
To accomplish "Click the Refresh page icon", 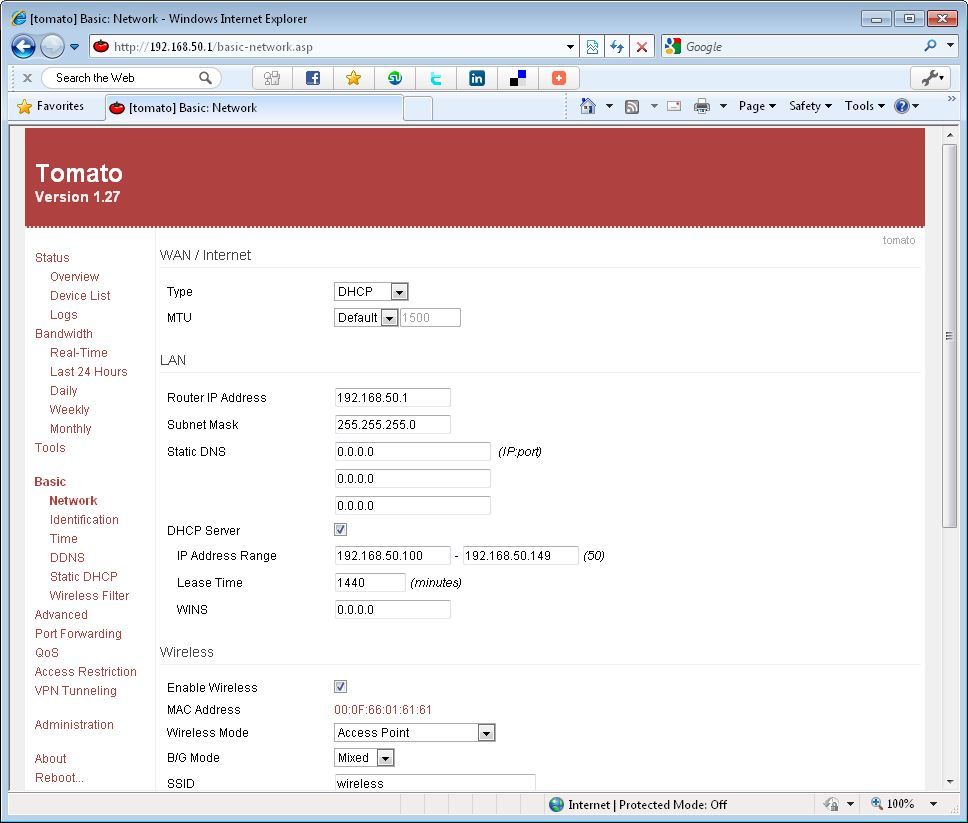I will [x=617, y=47].
